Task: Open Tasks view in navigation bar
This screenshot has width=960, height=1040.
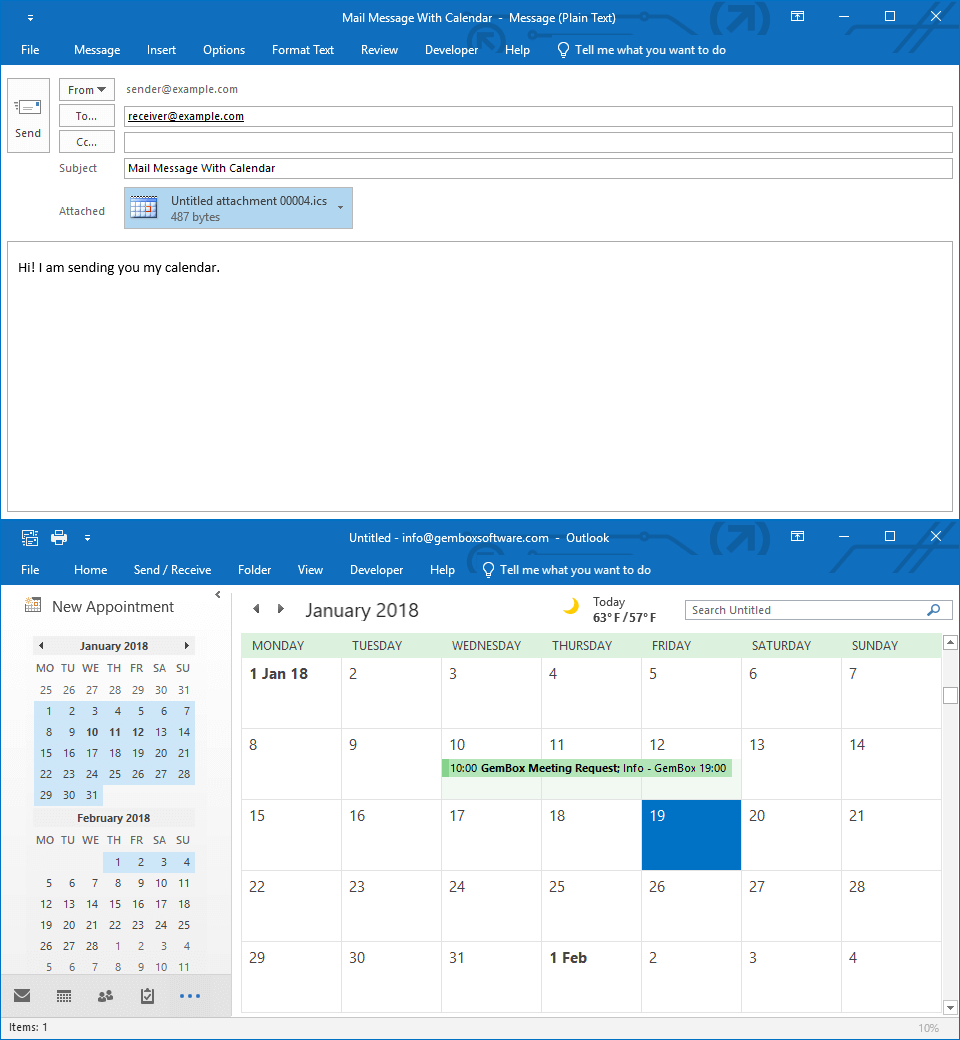Action: coord(147,996)
